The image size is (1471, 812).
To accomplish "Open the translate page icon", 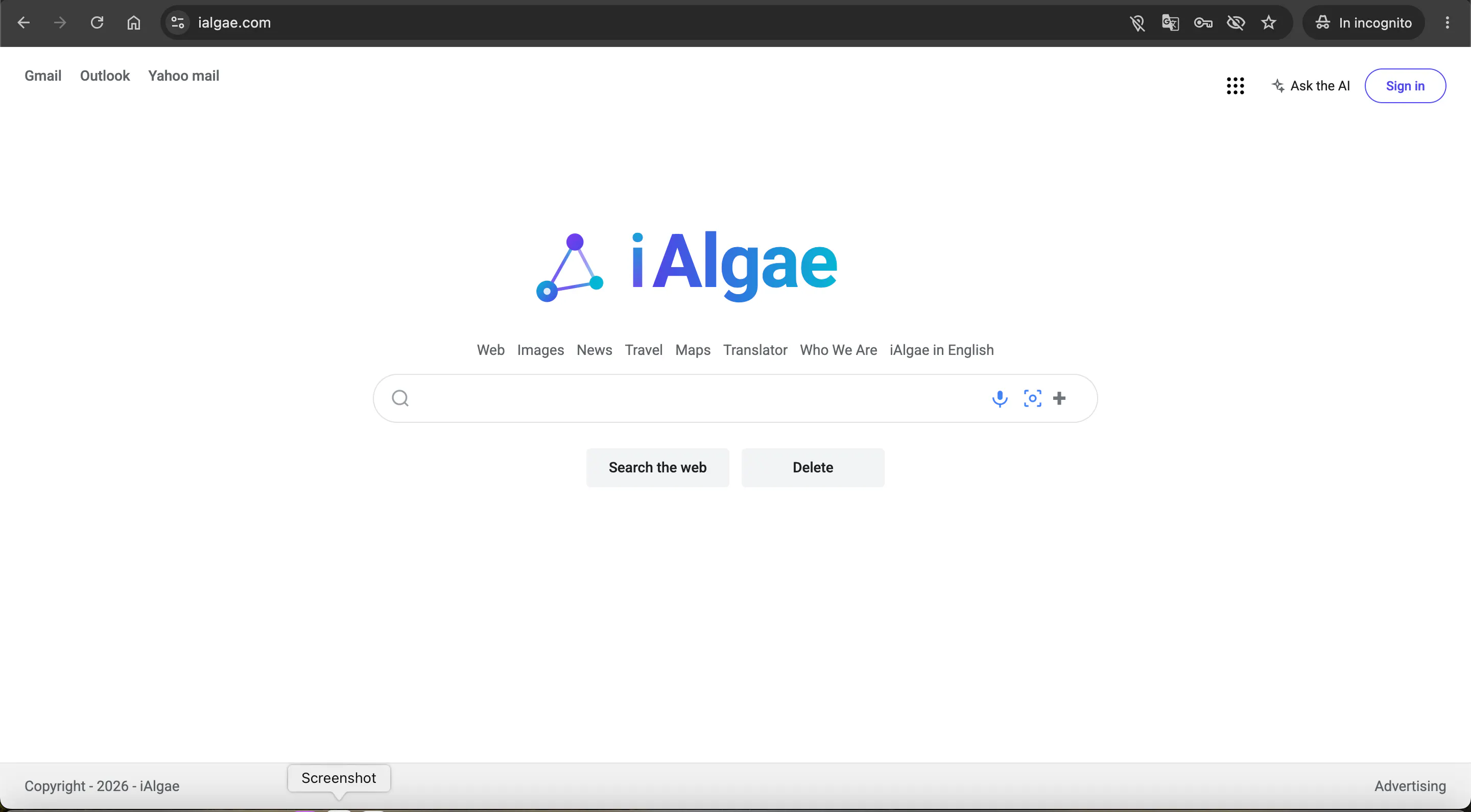I will pos(1170,23).
